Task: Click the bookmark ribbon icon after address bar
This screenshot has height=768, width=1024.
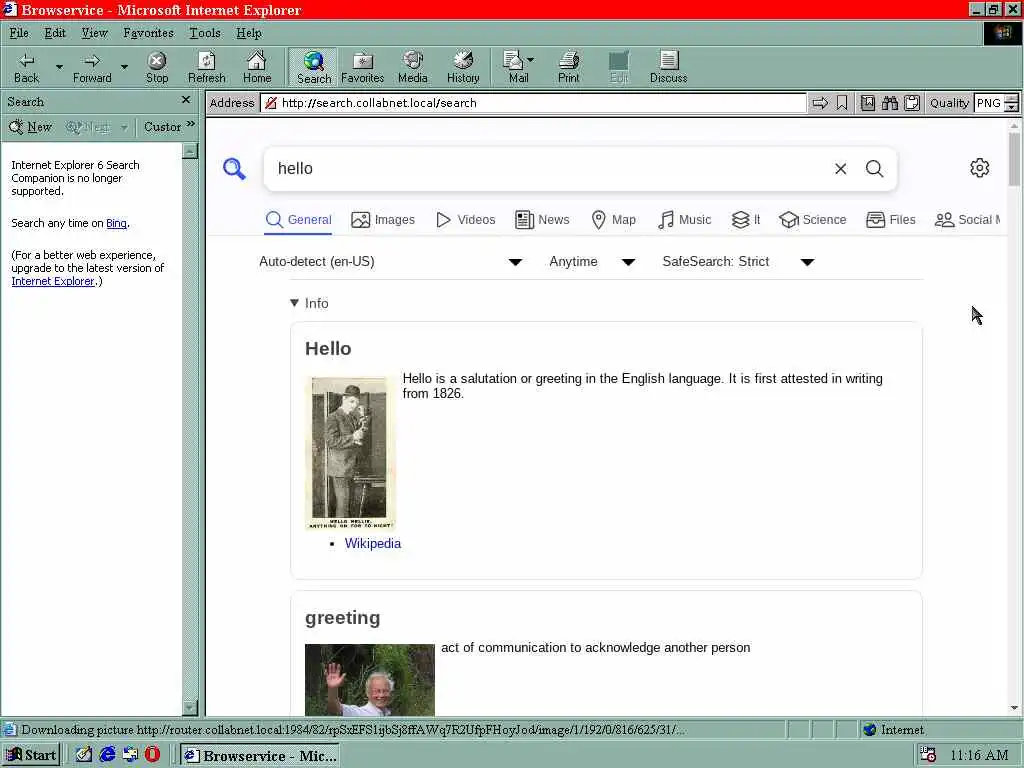Action: (842, 103)
